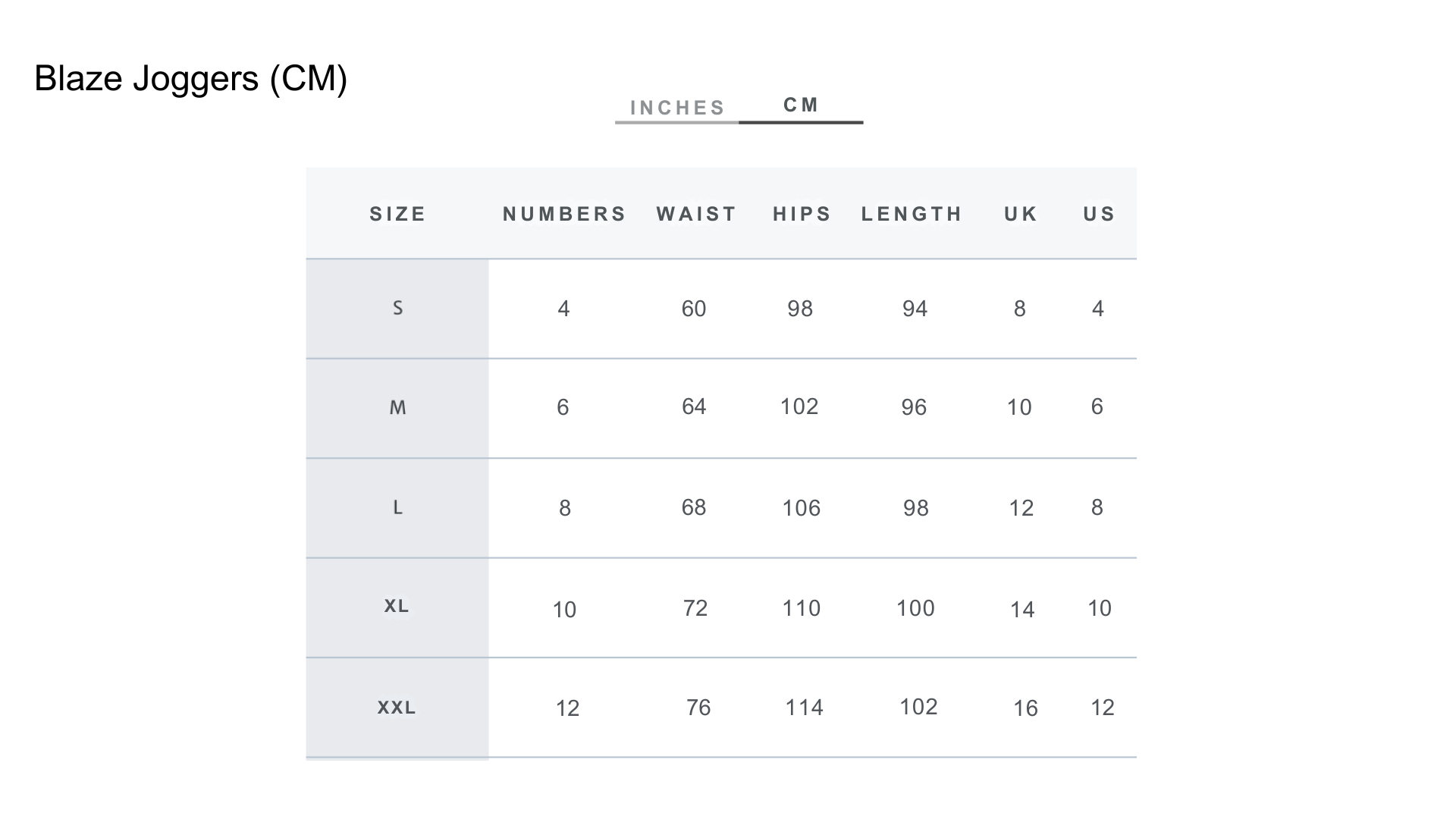
Task: Click the LENGTH column header
Action: (912, 214)
